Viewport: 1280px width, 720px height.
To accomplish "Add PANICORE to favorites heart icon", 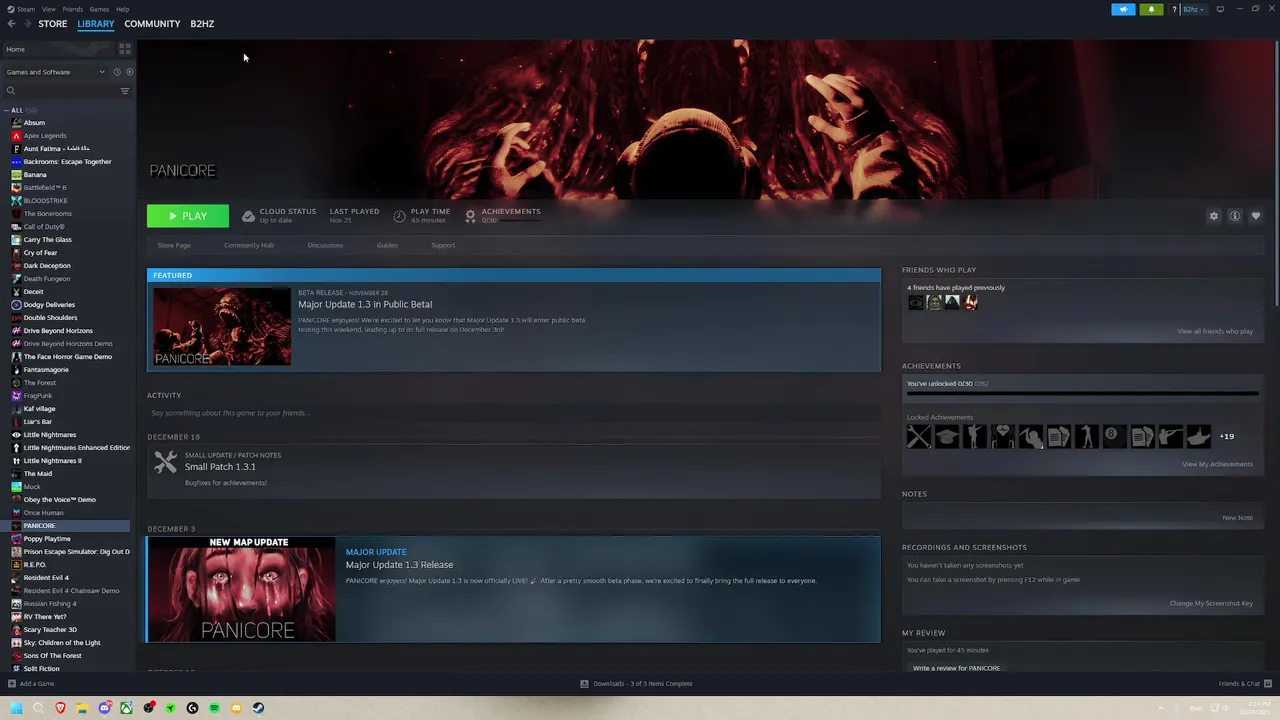I will 1256,216.
